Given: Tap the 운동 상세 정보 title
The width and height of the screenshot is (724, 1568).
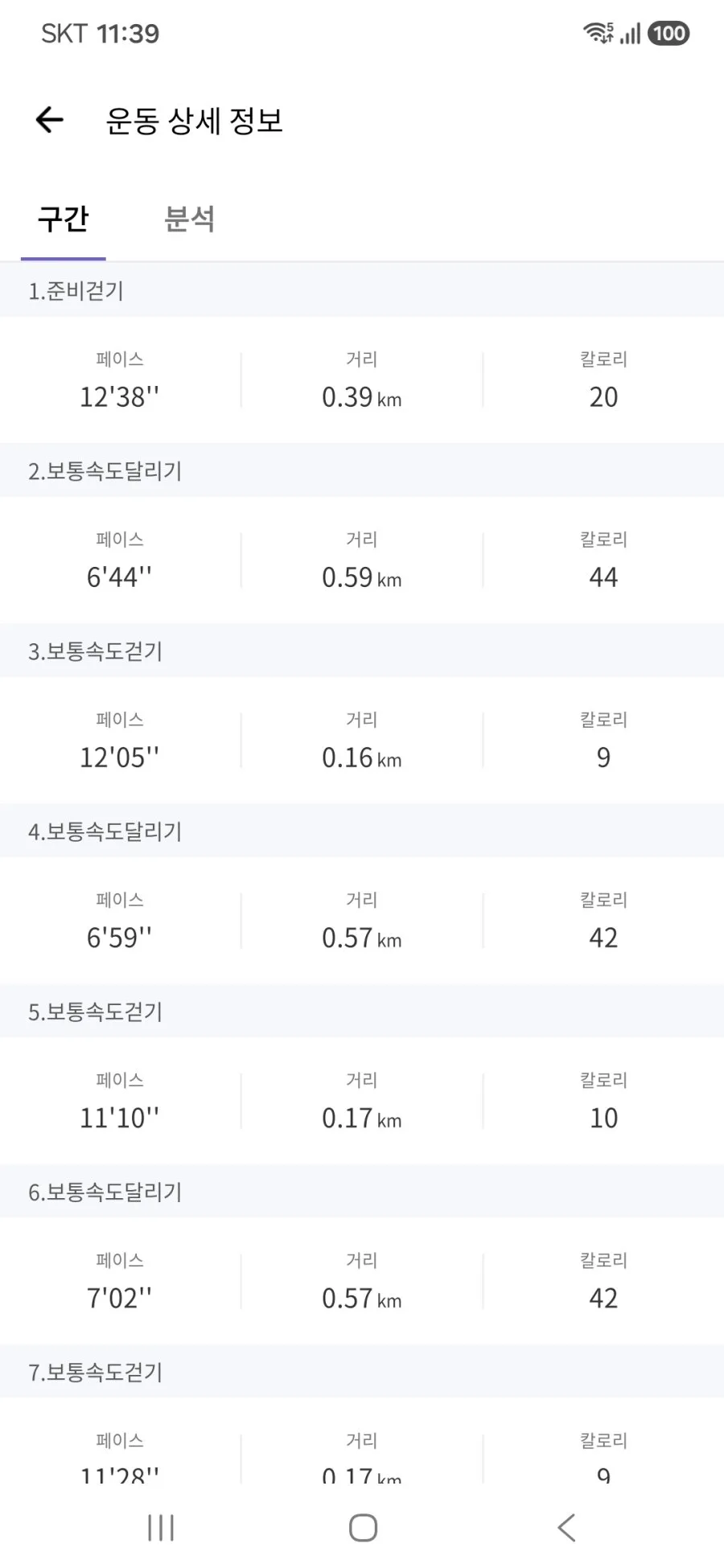Looking at the screenshot, I should tap(195, 121).
